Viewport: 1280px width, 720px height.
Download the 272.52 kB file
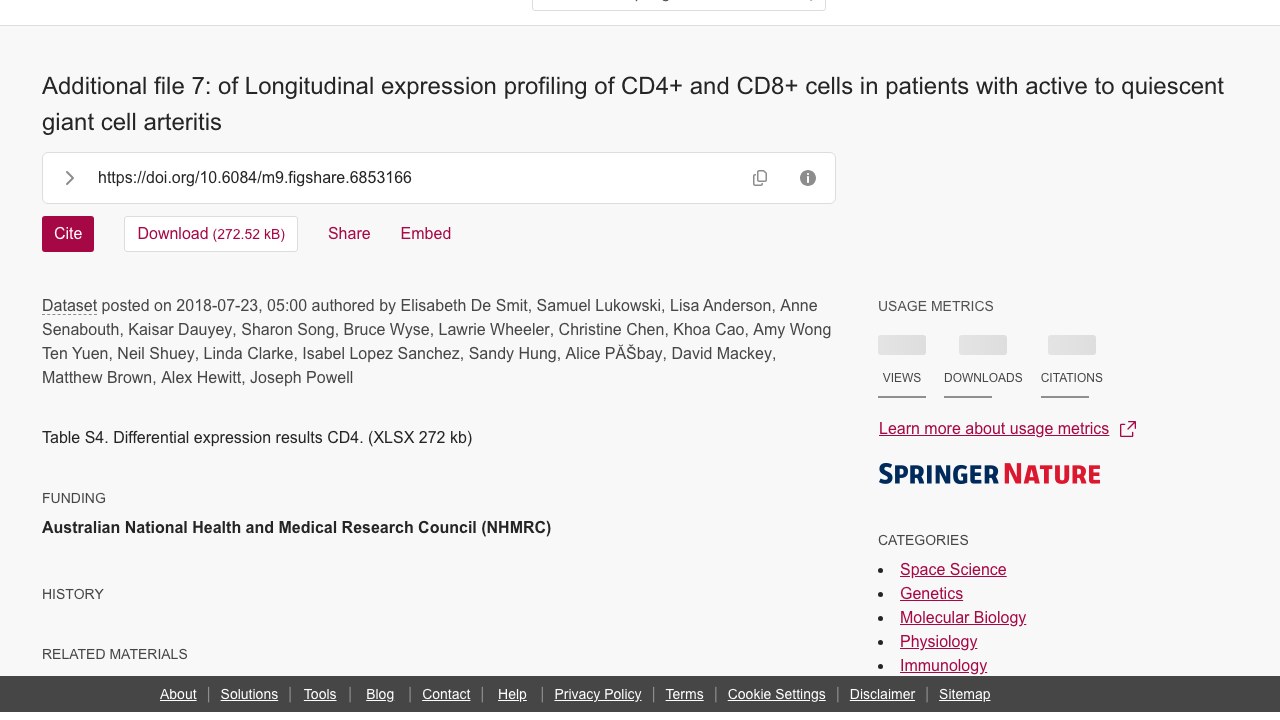pyautogui.click(x=211, y=234)
